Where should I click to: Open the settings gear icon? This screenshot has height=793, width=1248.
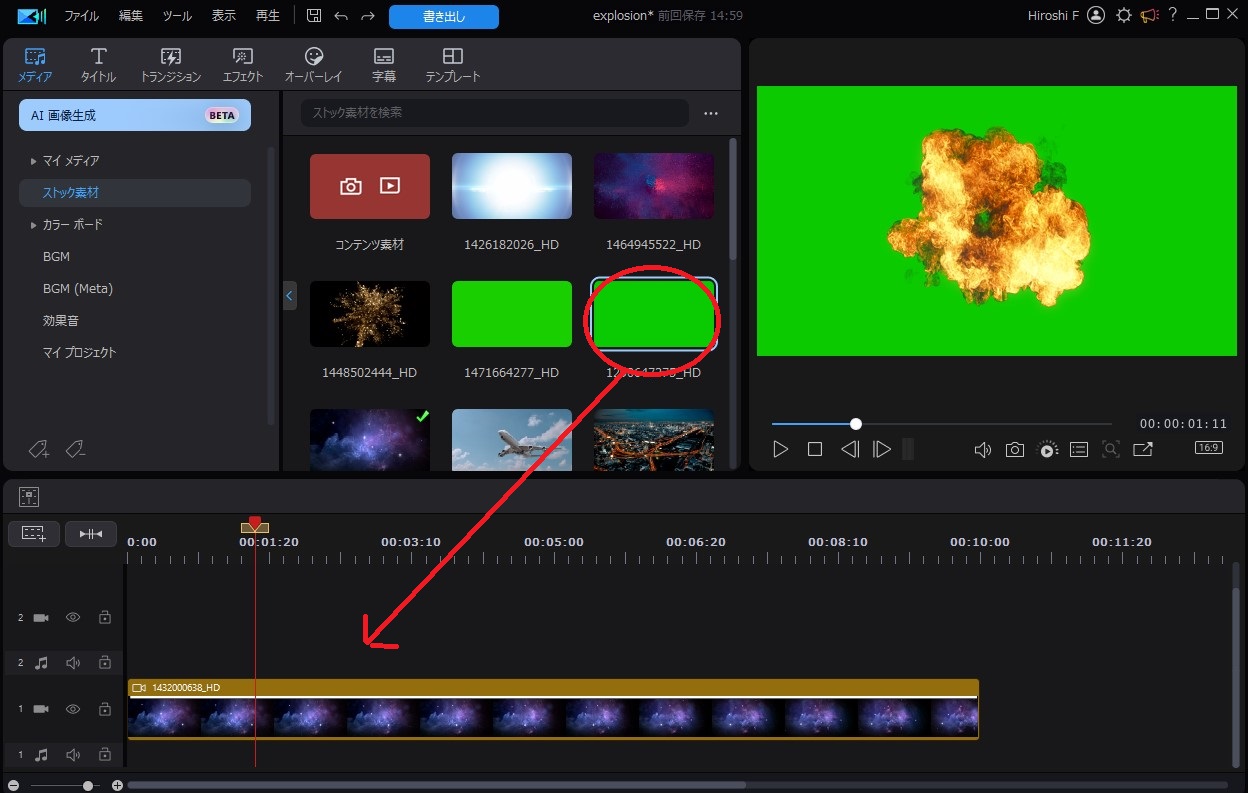click(1124, 16)
